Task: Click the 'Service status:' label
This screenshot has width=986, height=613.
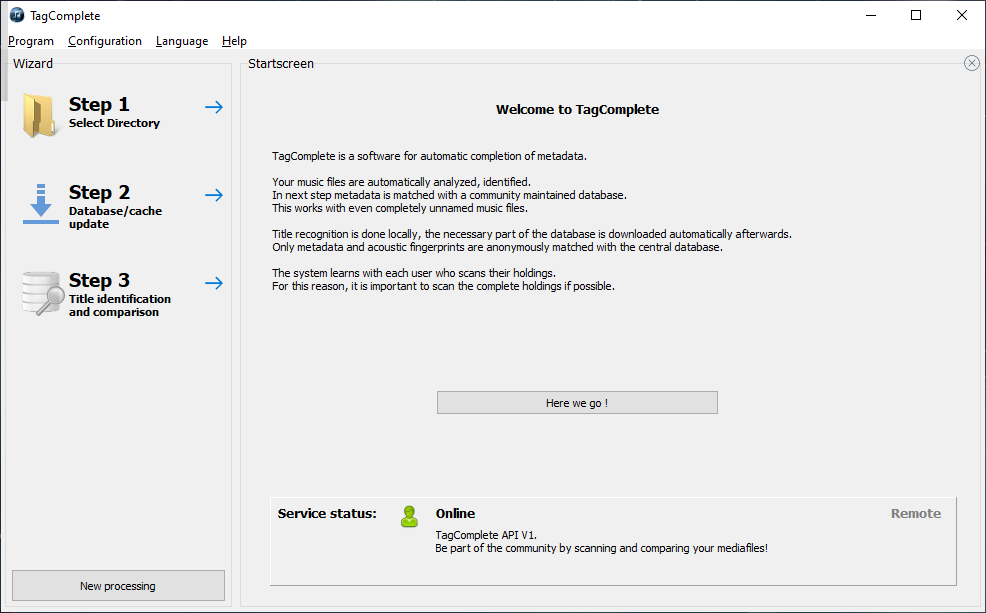Action: click(327, 514)
